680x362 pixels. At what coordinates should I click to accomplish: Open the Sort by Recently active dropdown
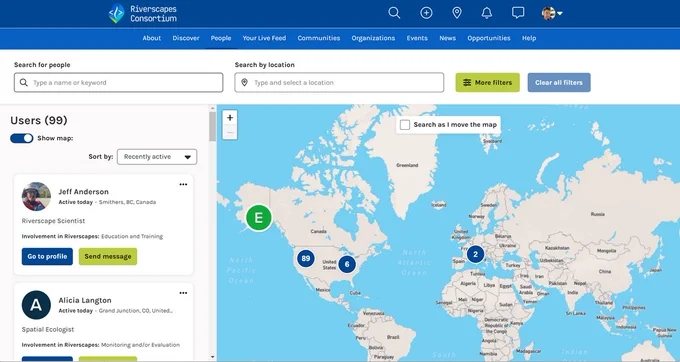(157, 157)
